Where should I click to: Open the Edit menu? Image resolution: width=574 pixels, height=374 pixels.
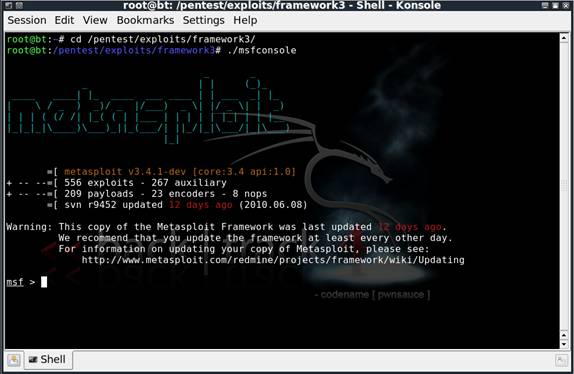tap(64, 20)
